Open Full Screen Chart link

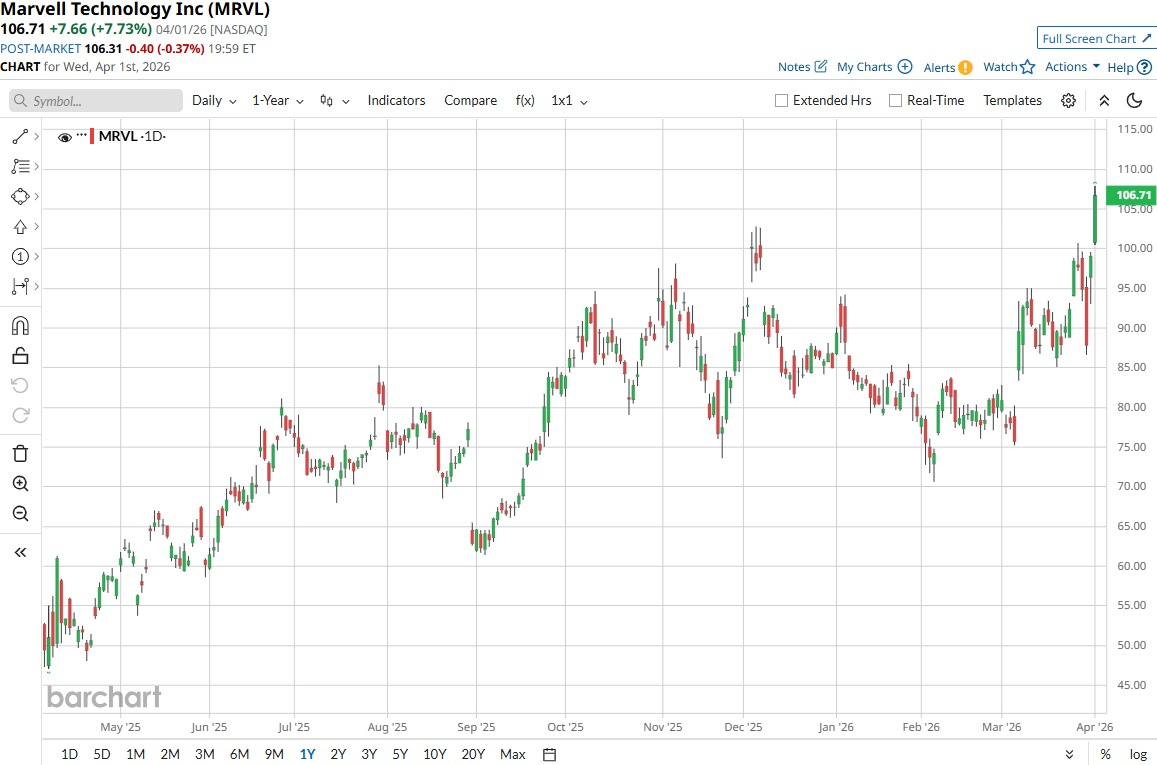[1096, 38]
